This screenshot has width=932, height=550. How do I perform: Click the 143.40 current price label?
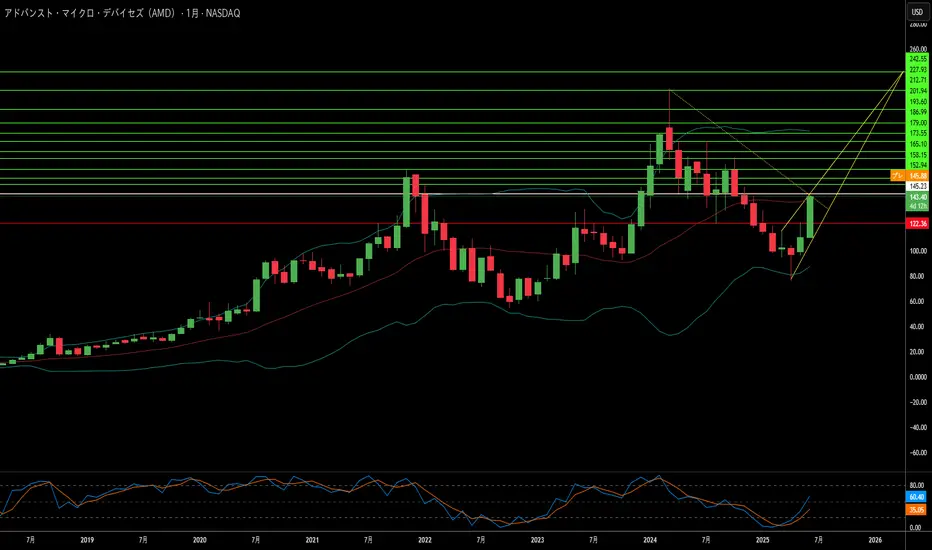coord(918,197)
